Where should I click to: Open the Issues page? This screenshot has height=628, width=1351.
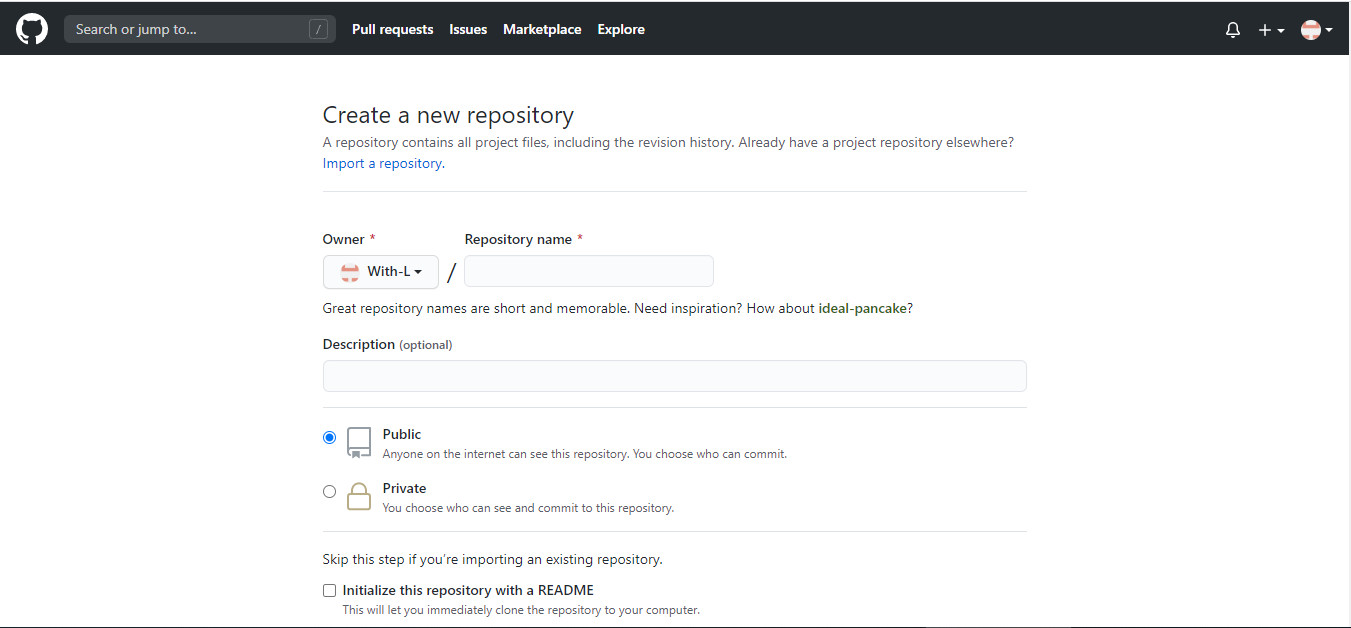468,29
